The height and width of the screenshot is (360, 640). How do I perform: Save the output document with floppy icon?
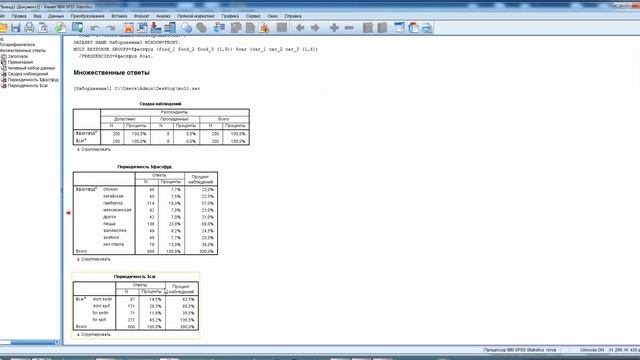point(16,28)
